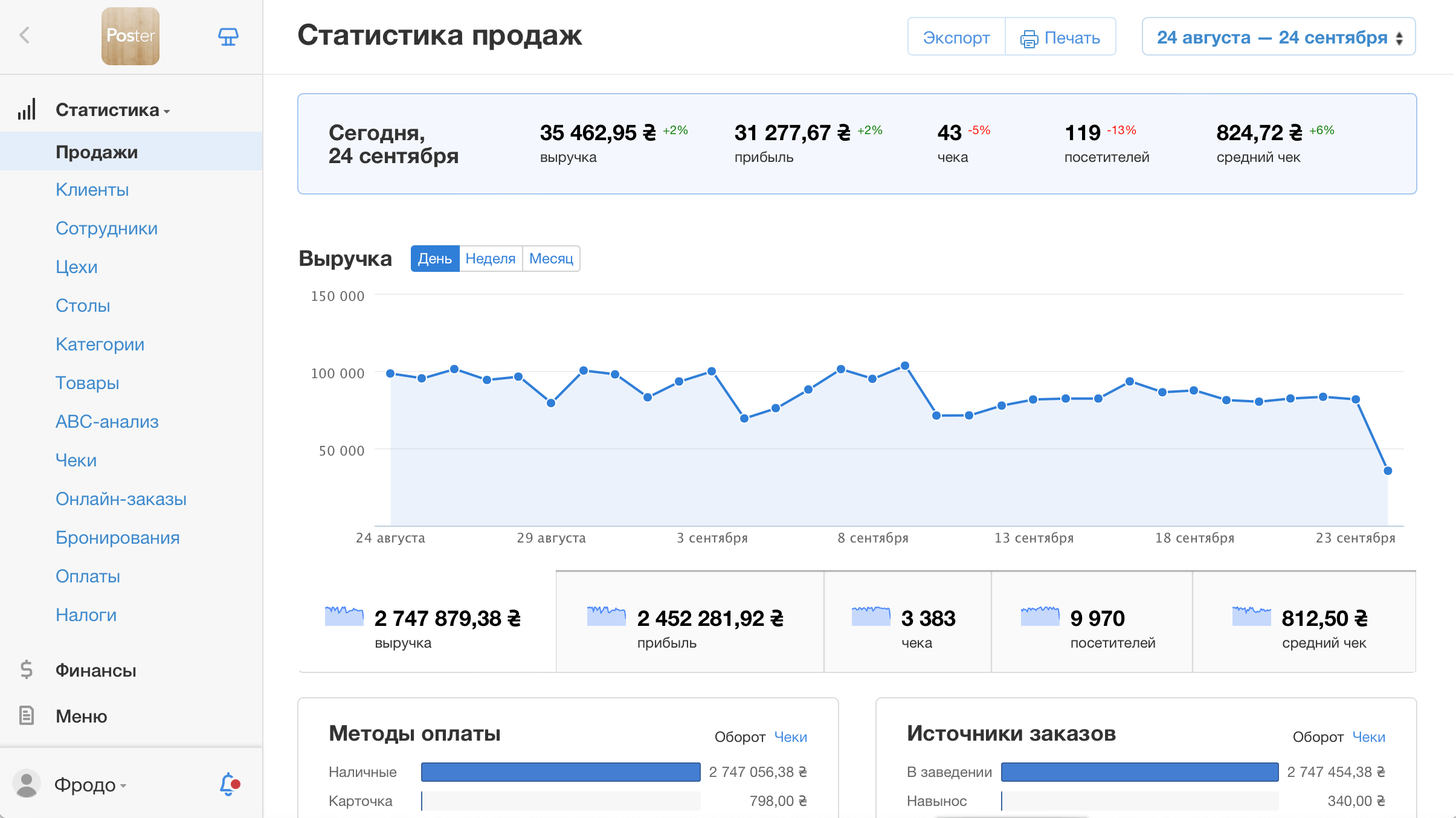Click the Finances dollar icon

point(26,669)
